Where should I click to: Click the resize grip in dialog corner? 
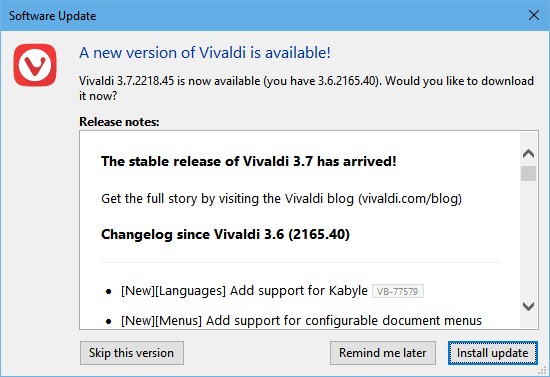tap(543, 370)
